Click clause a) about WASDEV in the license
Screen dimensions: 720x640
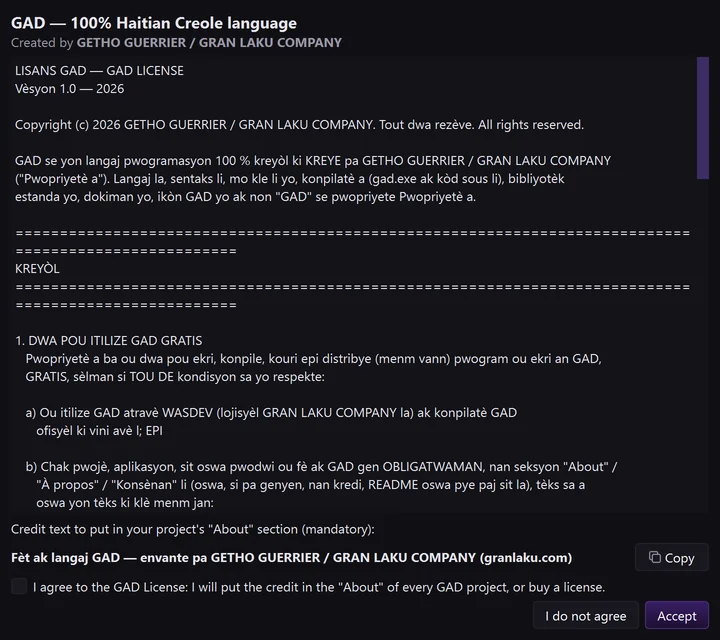[x=271, y=421]
